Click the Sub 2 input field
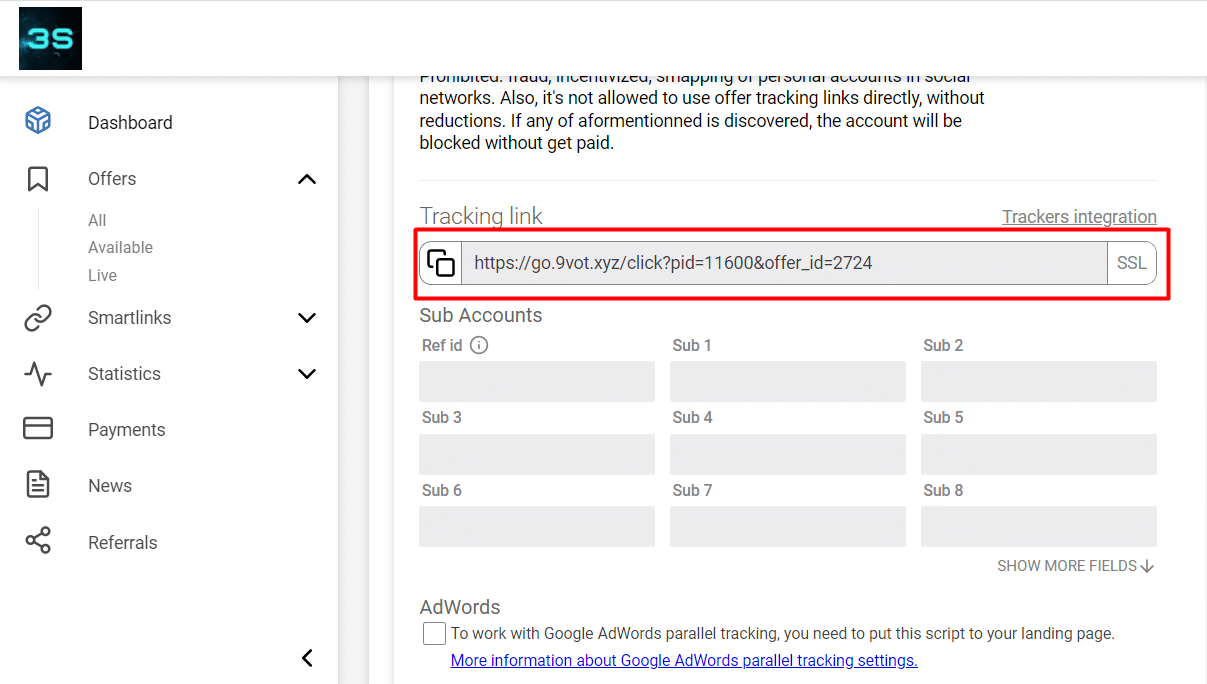1207x684 pixels. pyautogui.click(x=1039, y=382)
